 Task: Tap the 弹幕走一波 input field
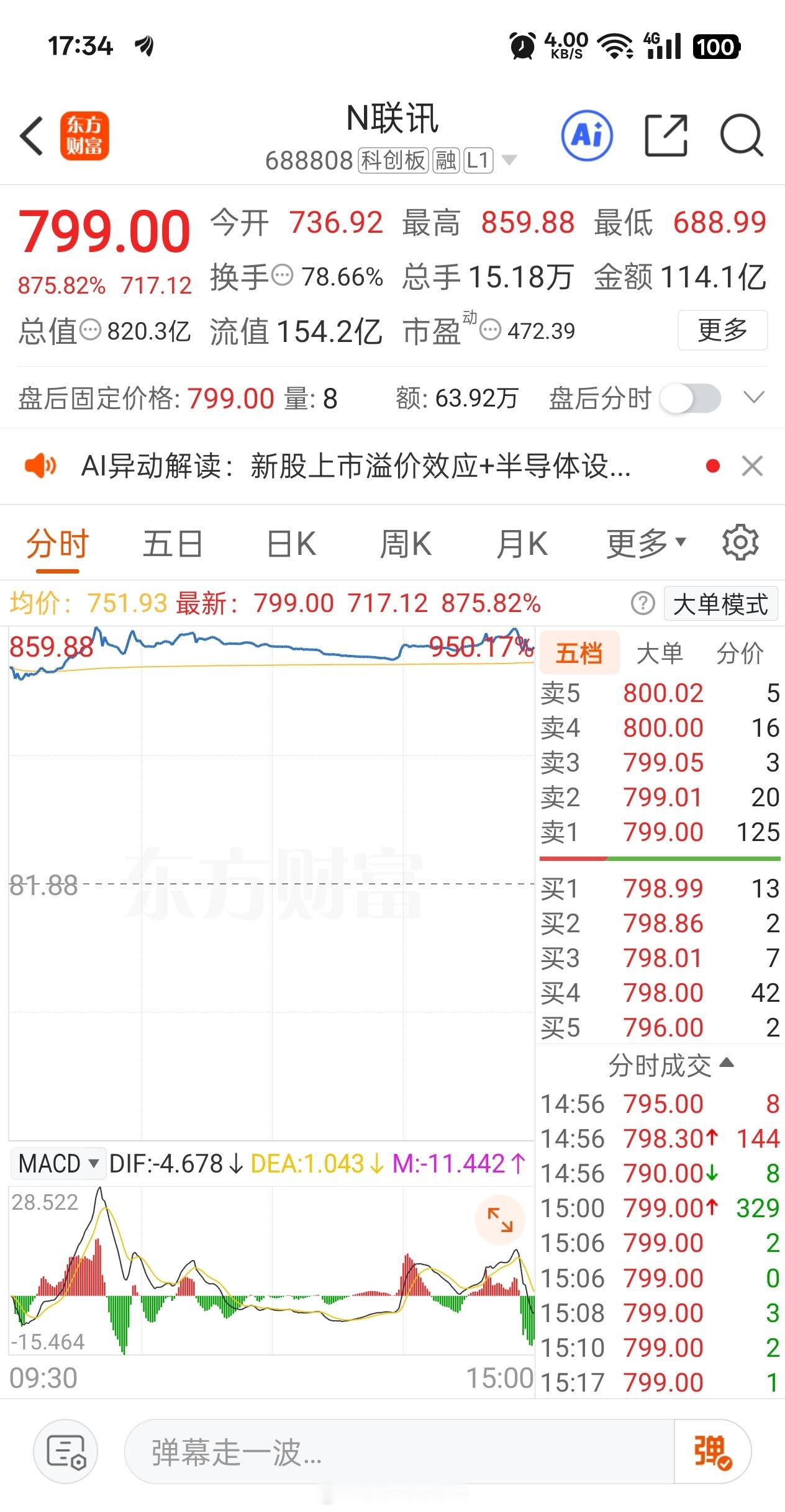click(x=399, y=1452)
